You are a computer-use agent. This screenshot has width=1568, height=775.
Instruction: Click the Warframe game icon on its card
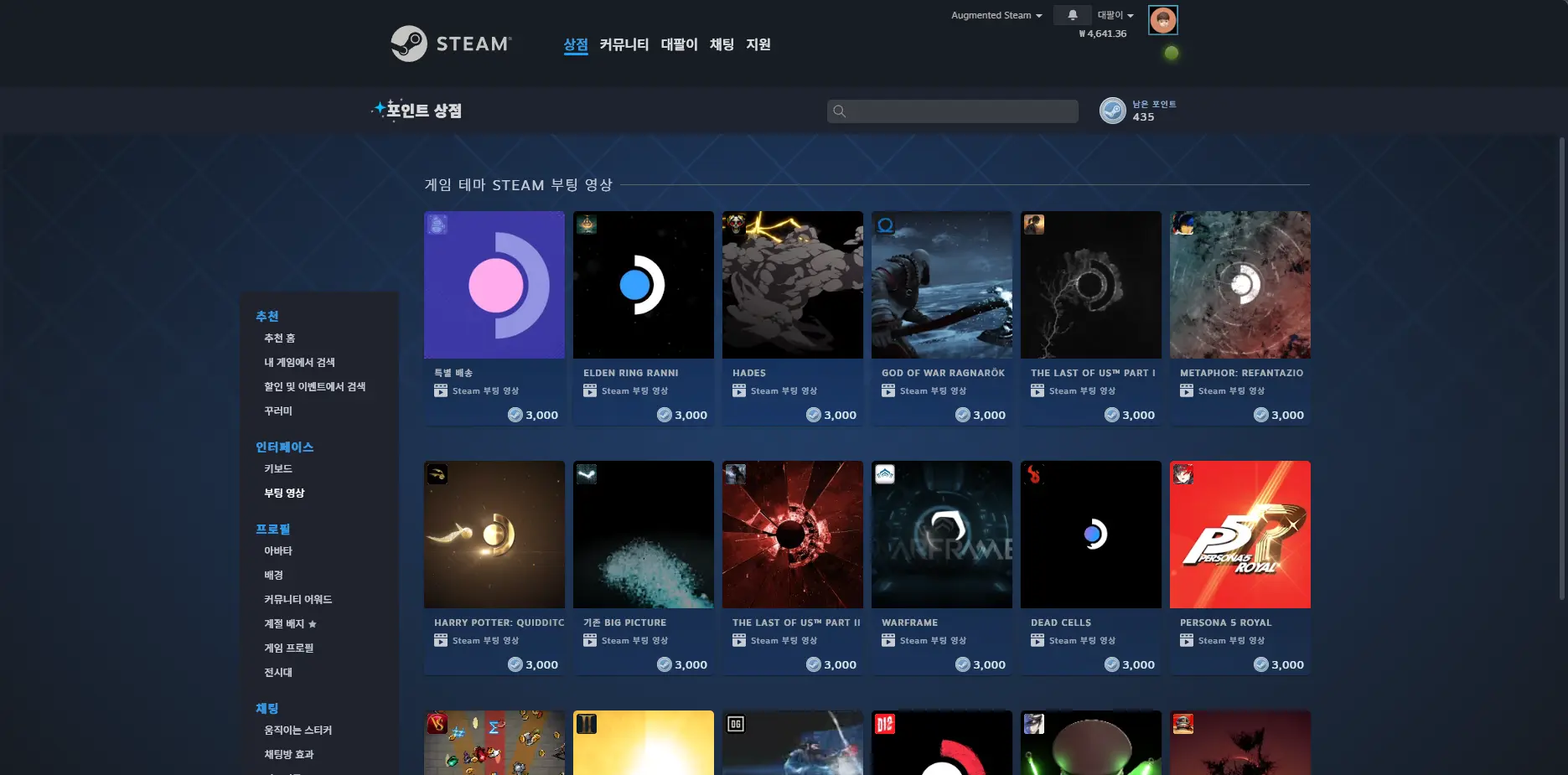885,474
